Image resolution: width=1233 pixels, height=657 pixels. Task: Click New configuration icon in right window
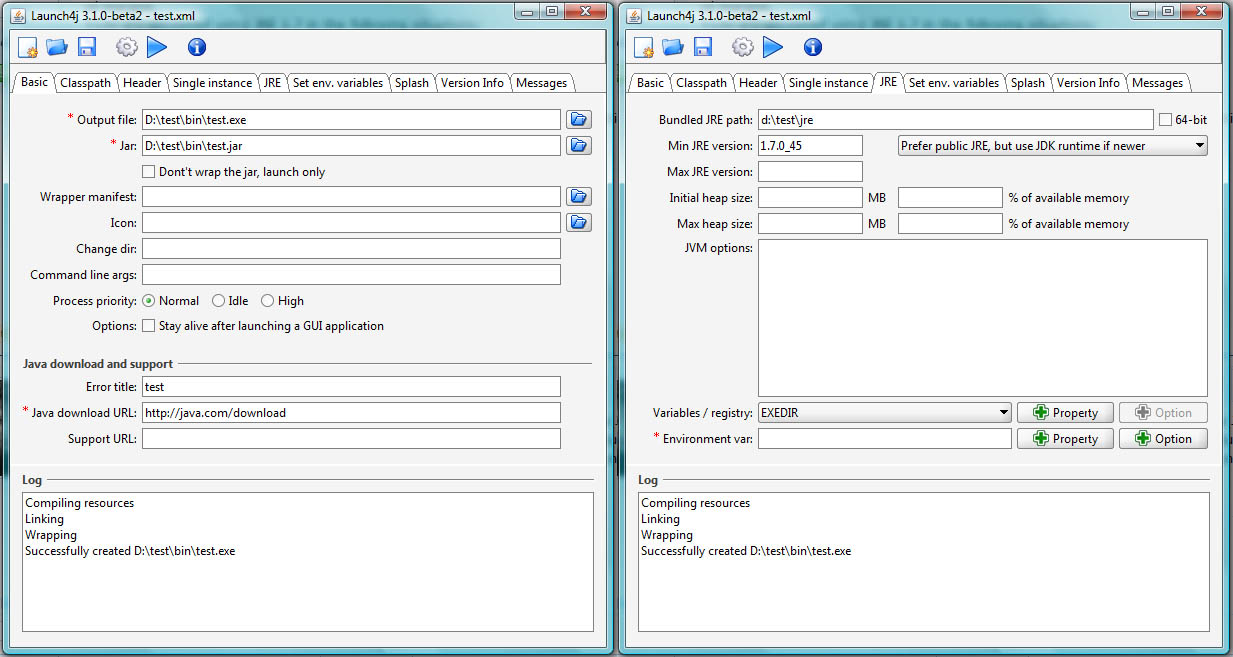tap(643, 47)
